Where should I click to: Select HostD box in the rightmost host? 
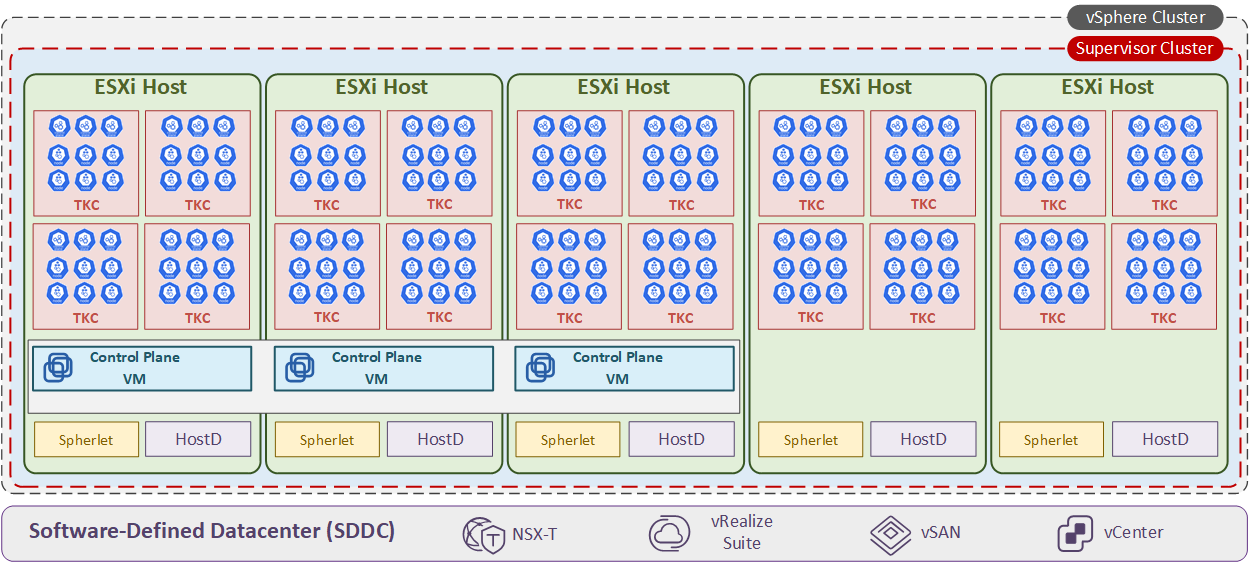click(1165, 439)
